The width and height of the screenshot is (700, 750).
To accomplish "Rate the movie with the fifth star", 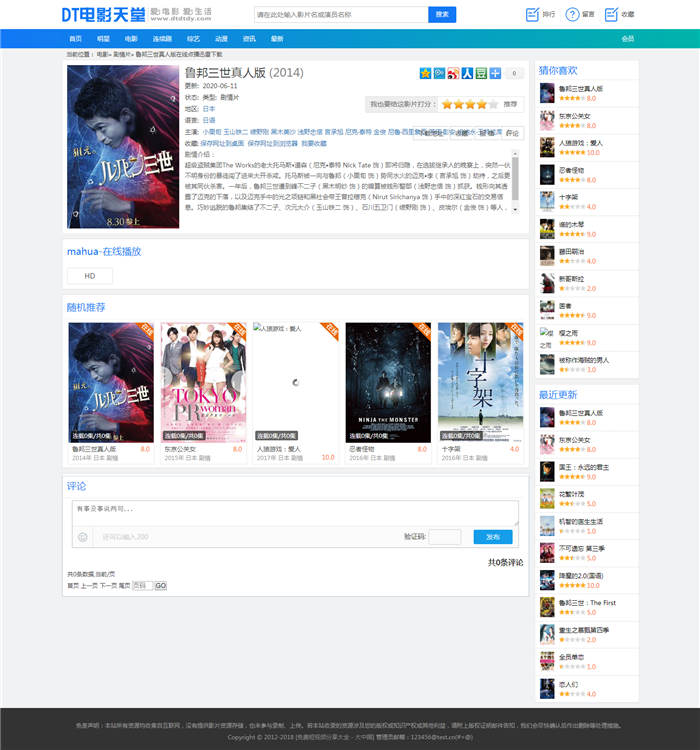I will click(x=494, y=104).
